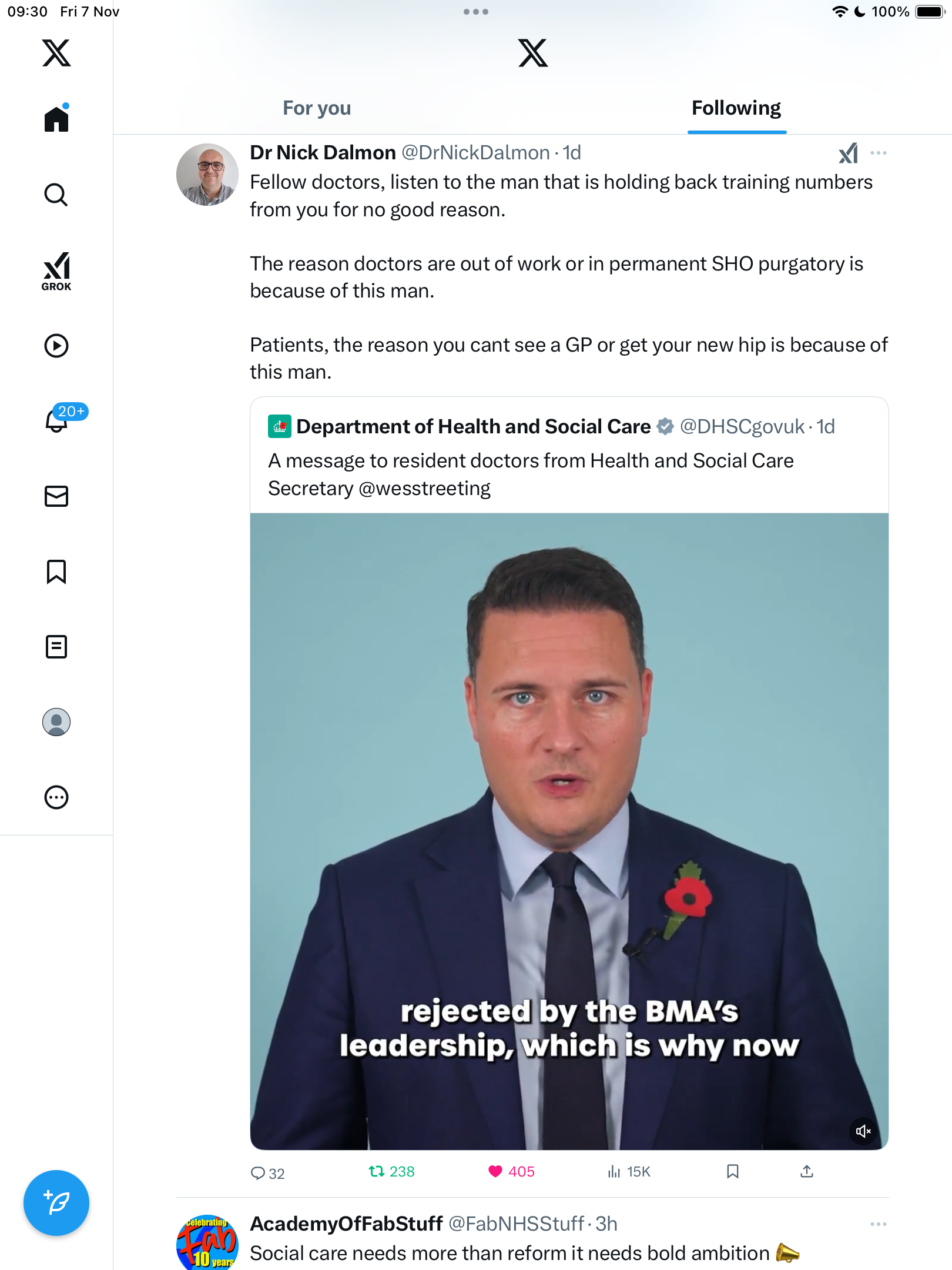Open the Grok sidebar icon

pos(56,271)
